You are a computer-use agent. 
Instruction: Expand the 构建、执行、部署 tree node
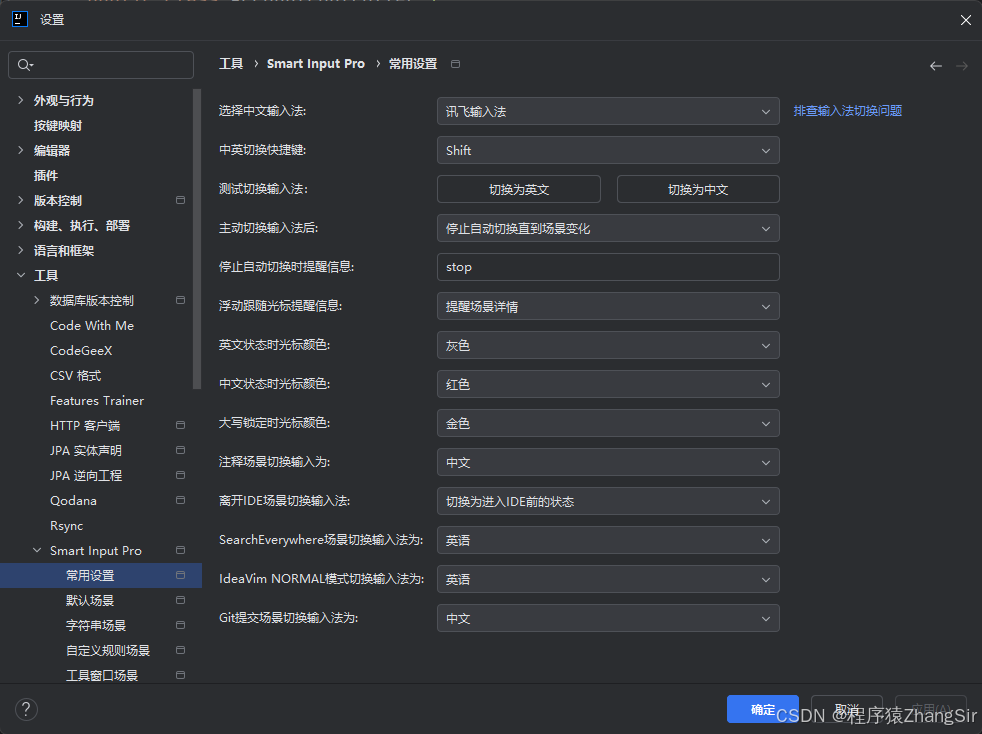21,225
